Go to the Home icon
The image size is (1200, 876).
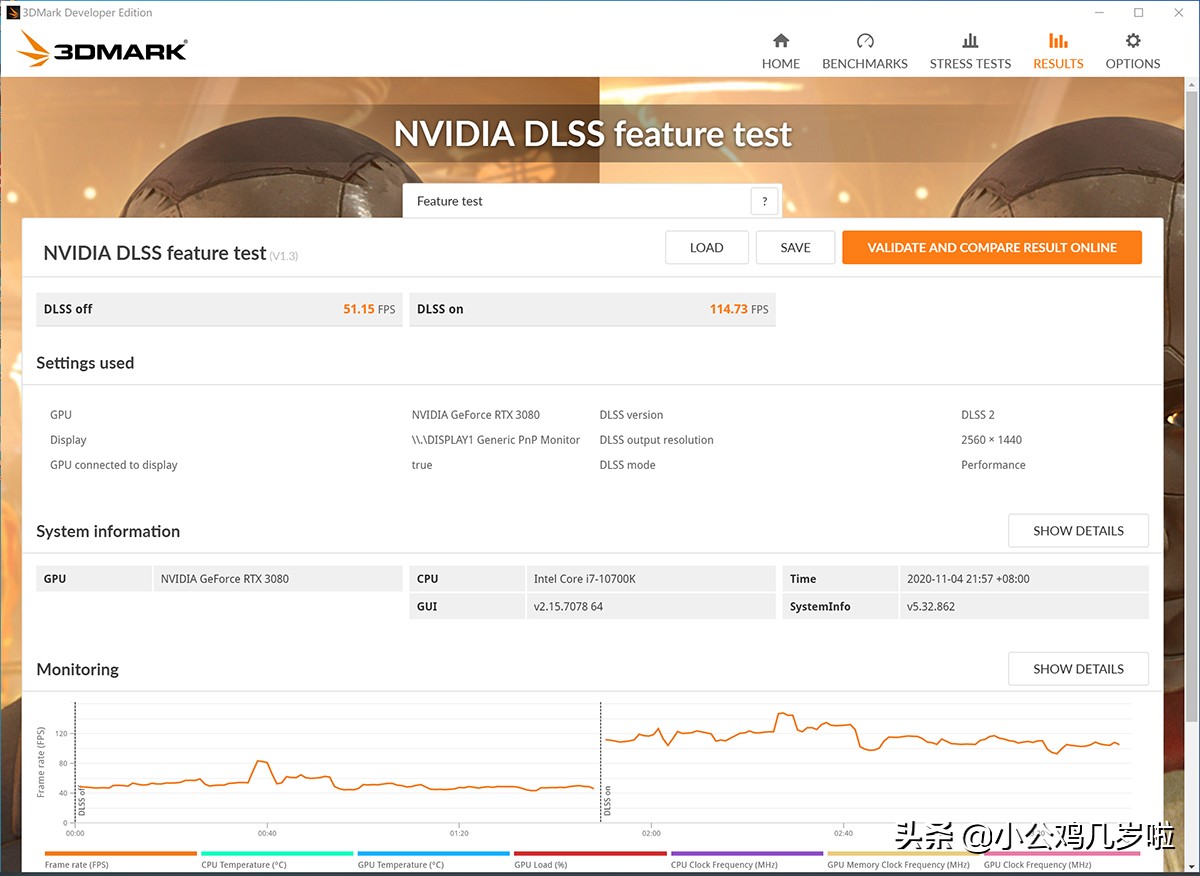point(781,41)
